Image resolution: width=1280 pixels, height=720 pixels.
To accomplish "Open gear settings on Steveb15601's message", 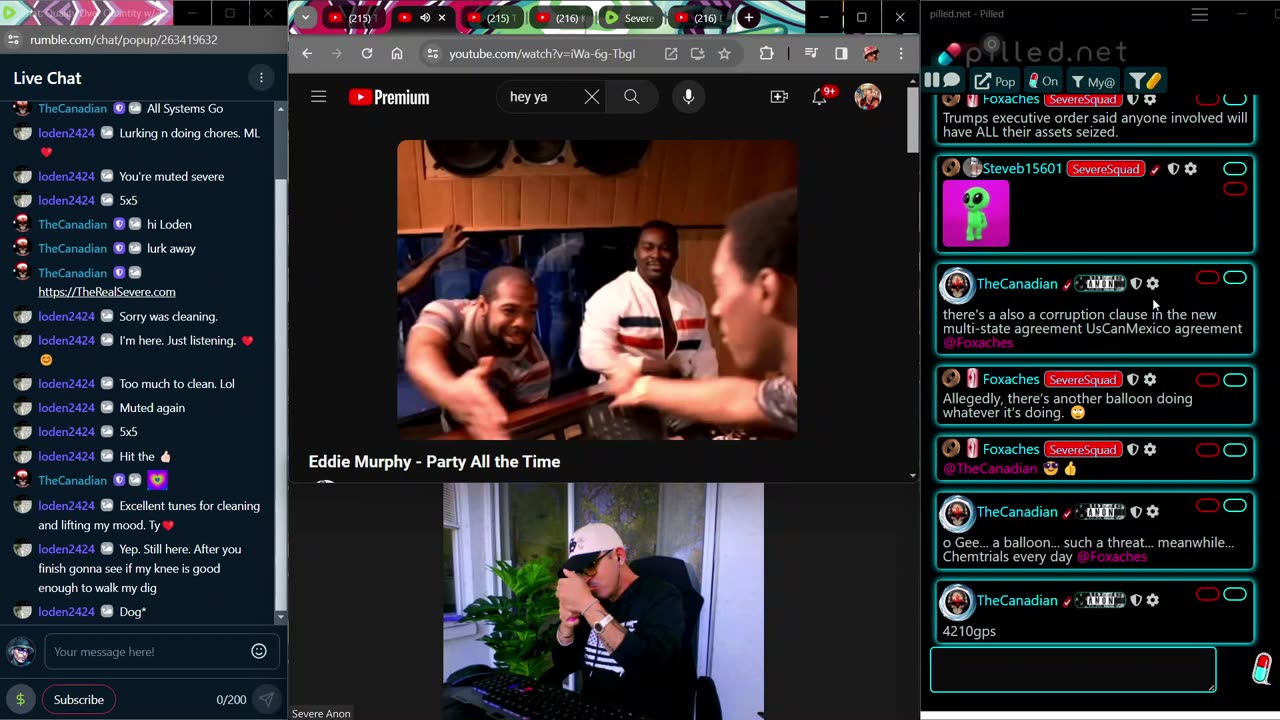I will tap(1190, 169).
